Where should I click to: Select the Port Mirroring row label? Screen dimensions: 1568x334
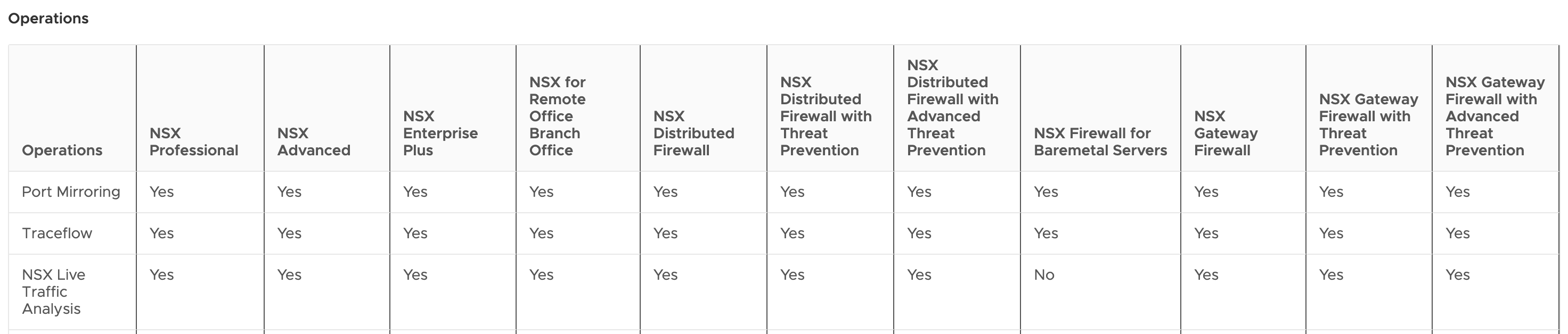71,192
